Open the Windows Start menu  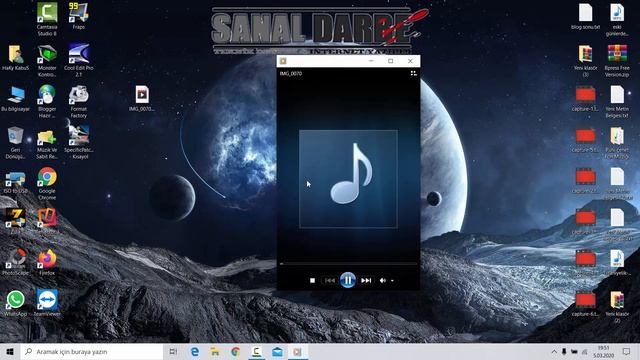[10, 351]
